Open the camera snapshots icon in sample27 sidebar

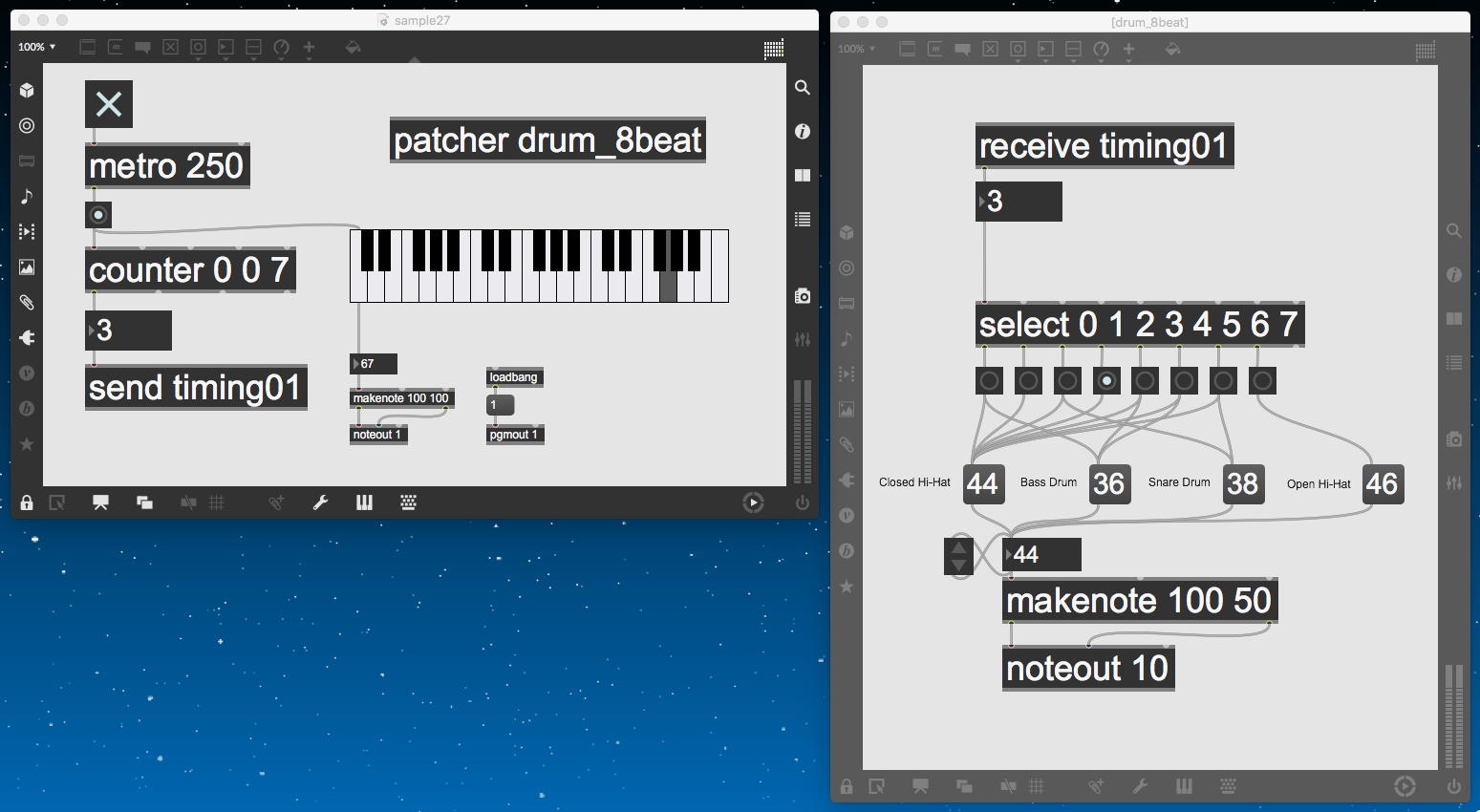click(x=803, y=296)
